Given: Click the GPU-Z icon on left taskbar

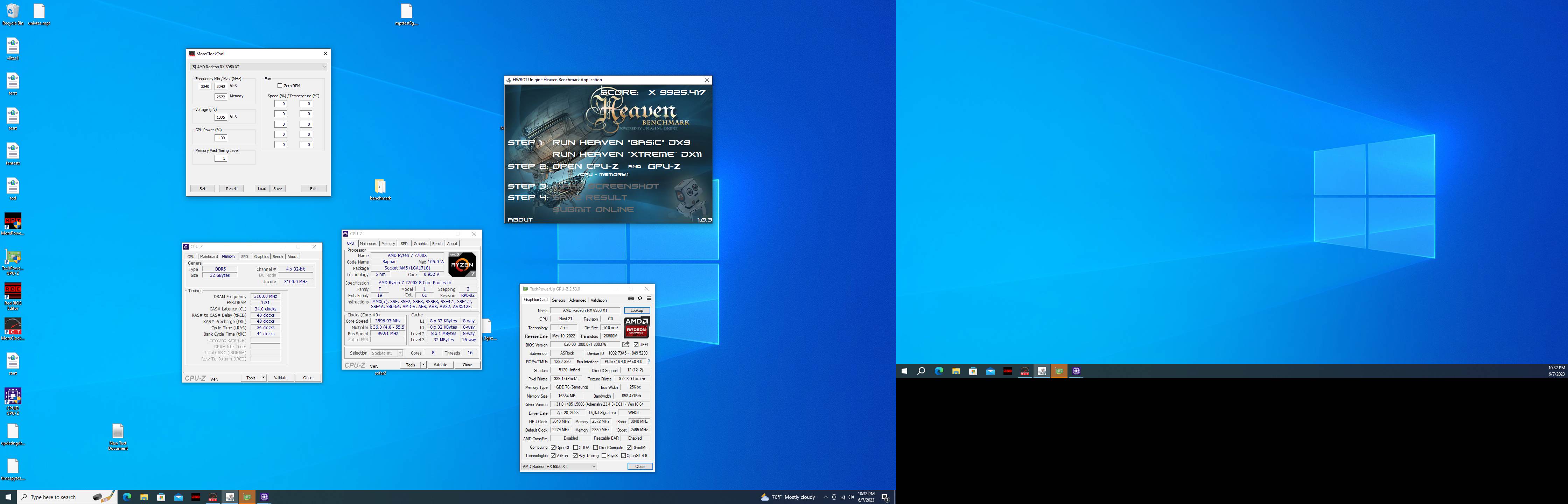Looking at the screenshot, I should pyautogui.click(x=247, y=497).
